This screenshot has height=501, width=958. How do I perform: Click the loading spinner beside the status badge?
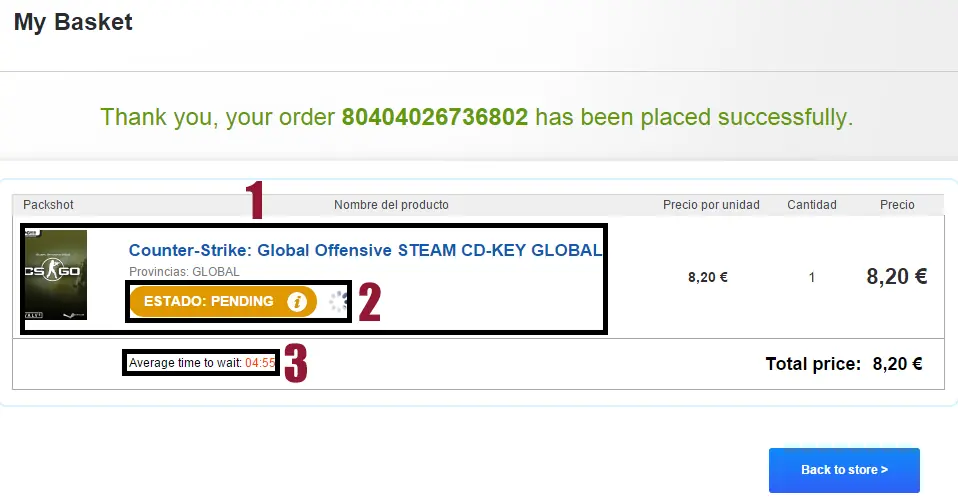(x=338, y=302)
